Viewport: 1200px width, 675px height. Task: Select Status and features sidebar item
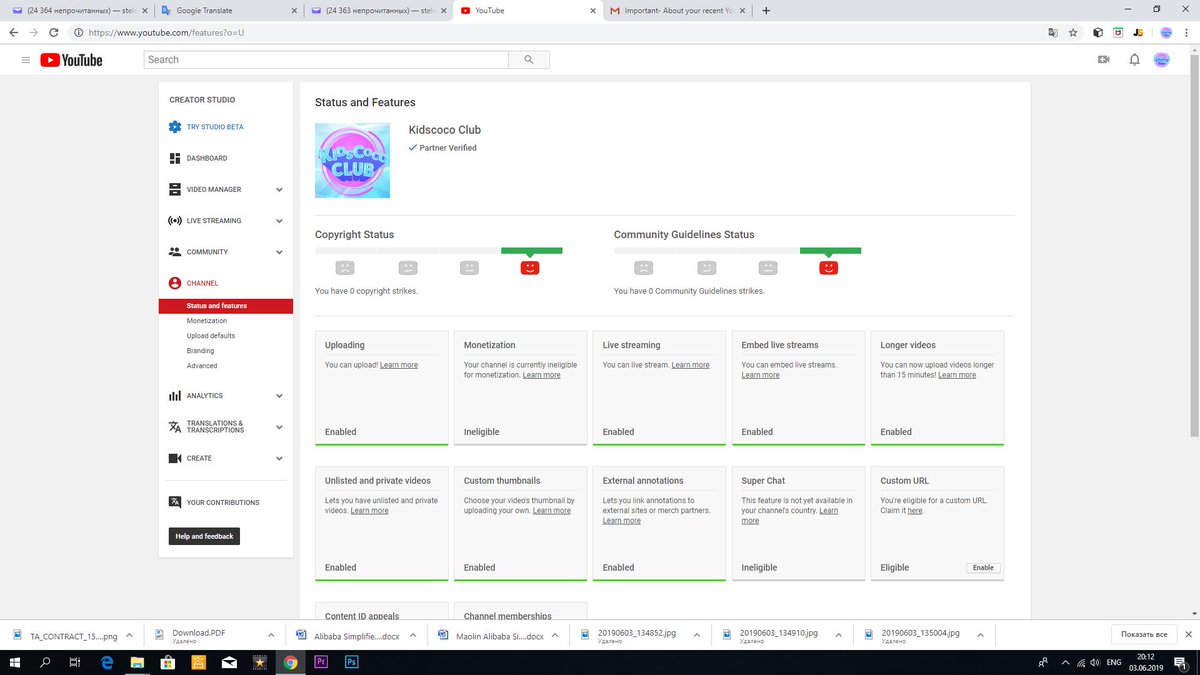(x=226, y=306)
